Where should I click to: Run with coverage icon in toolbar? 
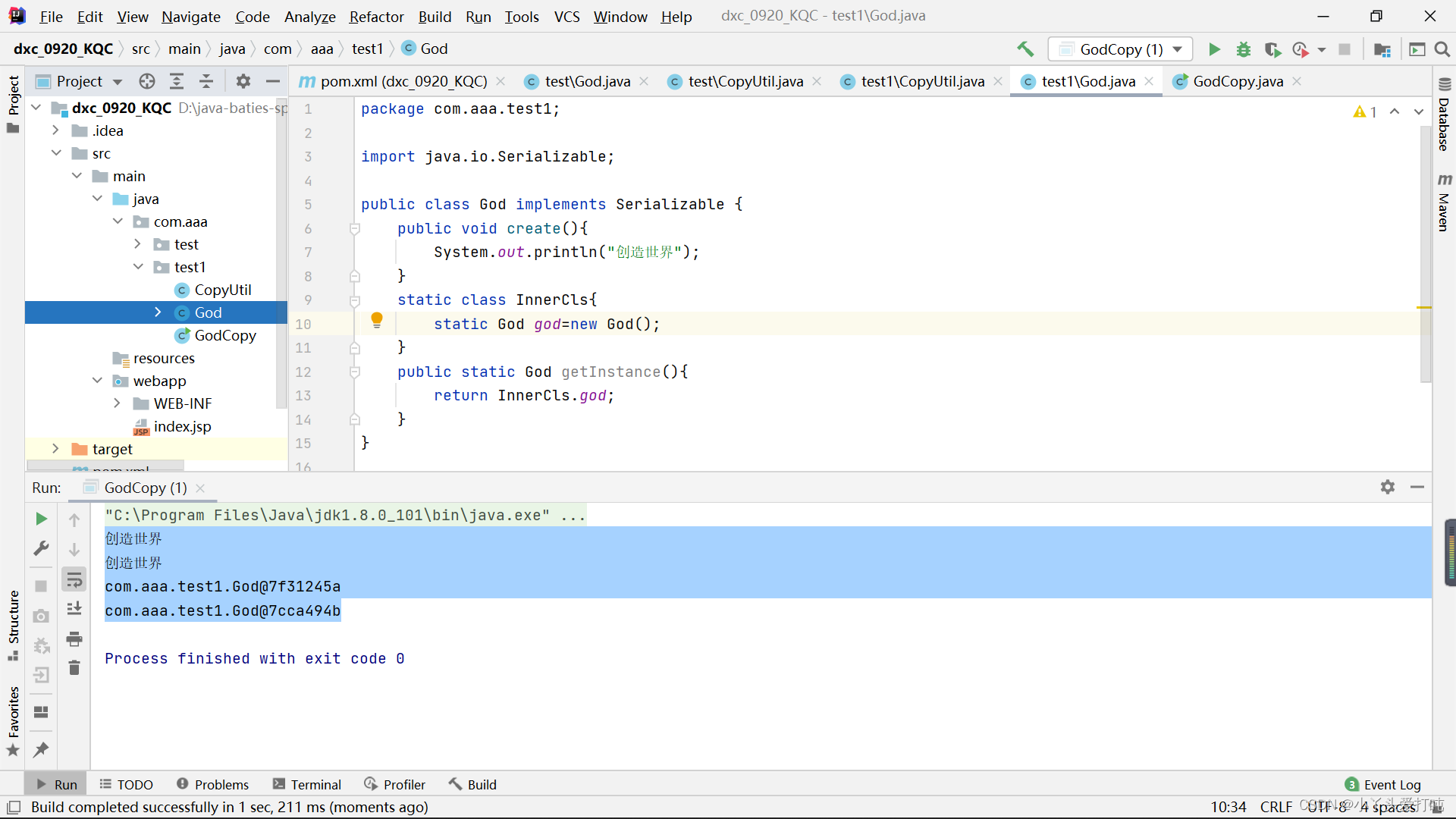1272,49
